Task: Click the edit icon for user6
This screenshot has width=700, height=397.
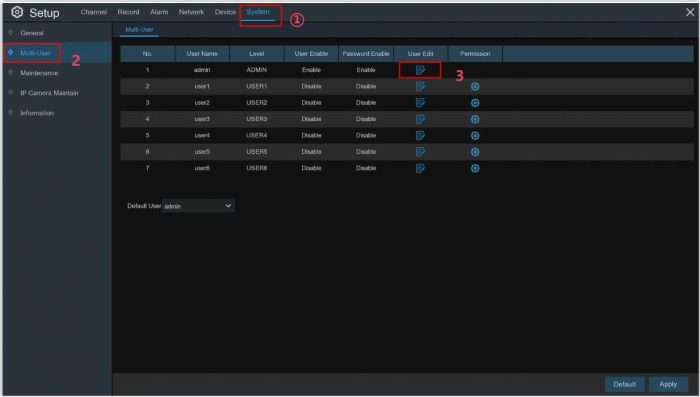Action: [x=420, y=168]
